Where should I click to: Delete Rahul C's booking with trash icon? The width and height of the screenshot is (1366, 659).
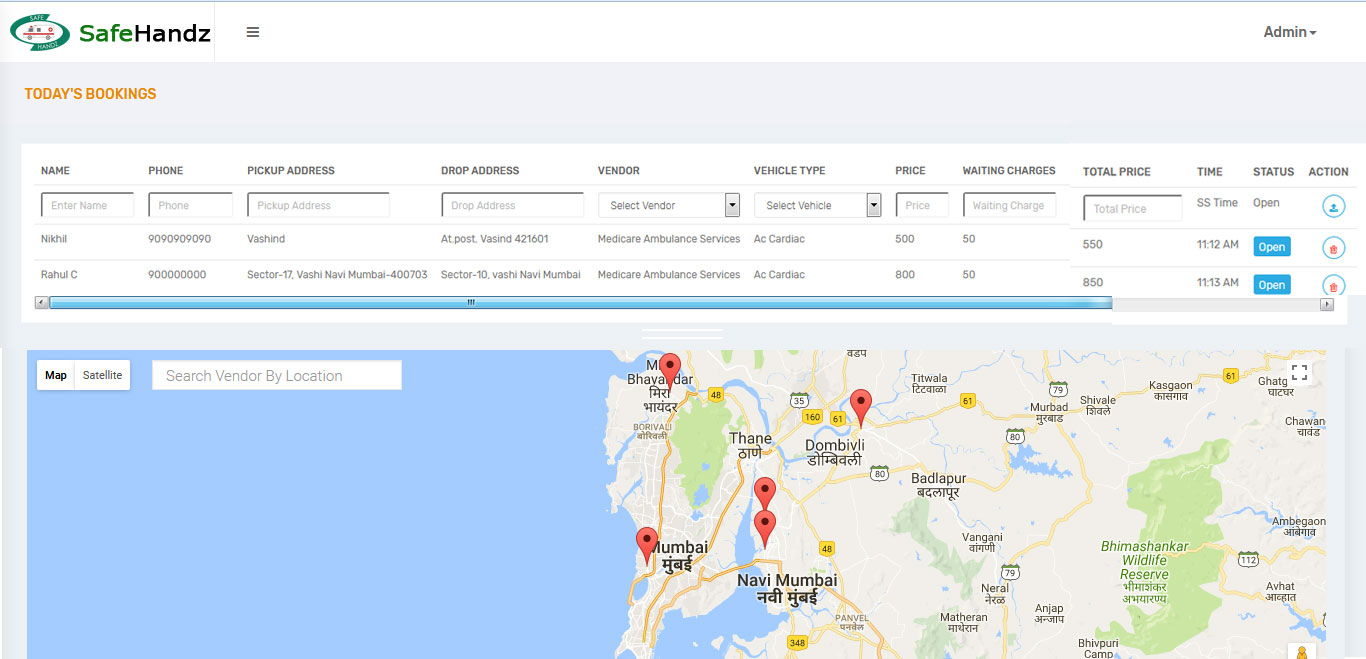click(1333, 285)
